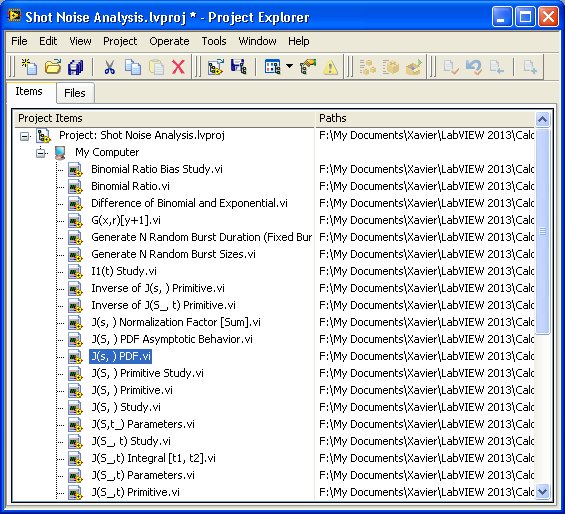Select J(S_,t) Integral [t1, t2].vi

tap(154, 458)
